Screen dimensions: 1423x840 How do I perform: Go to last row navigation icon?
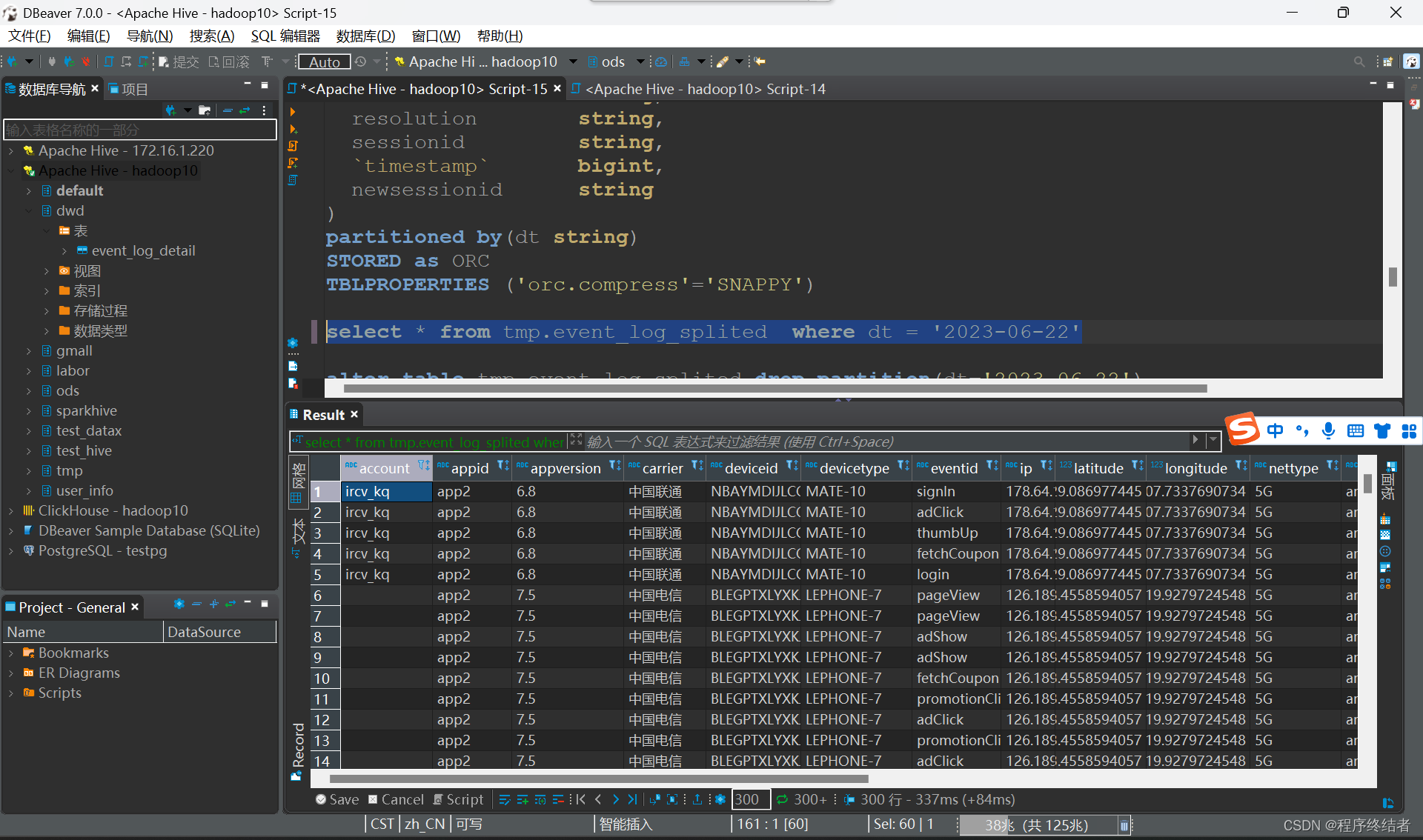(x=632, y=800)
